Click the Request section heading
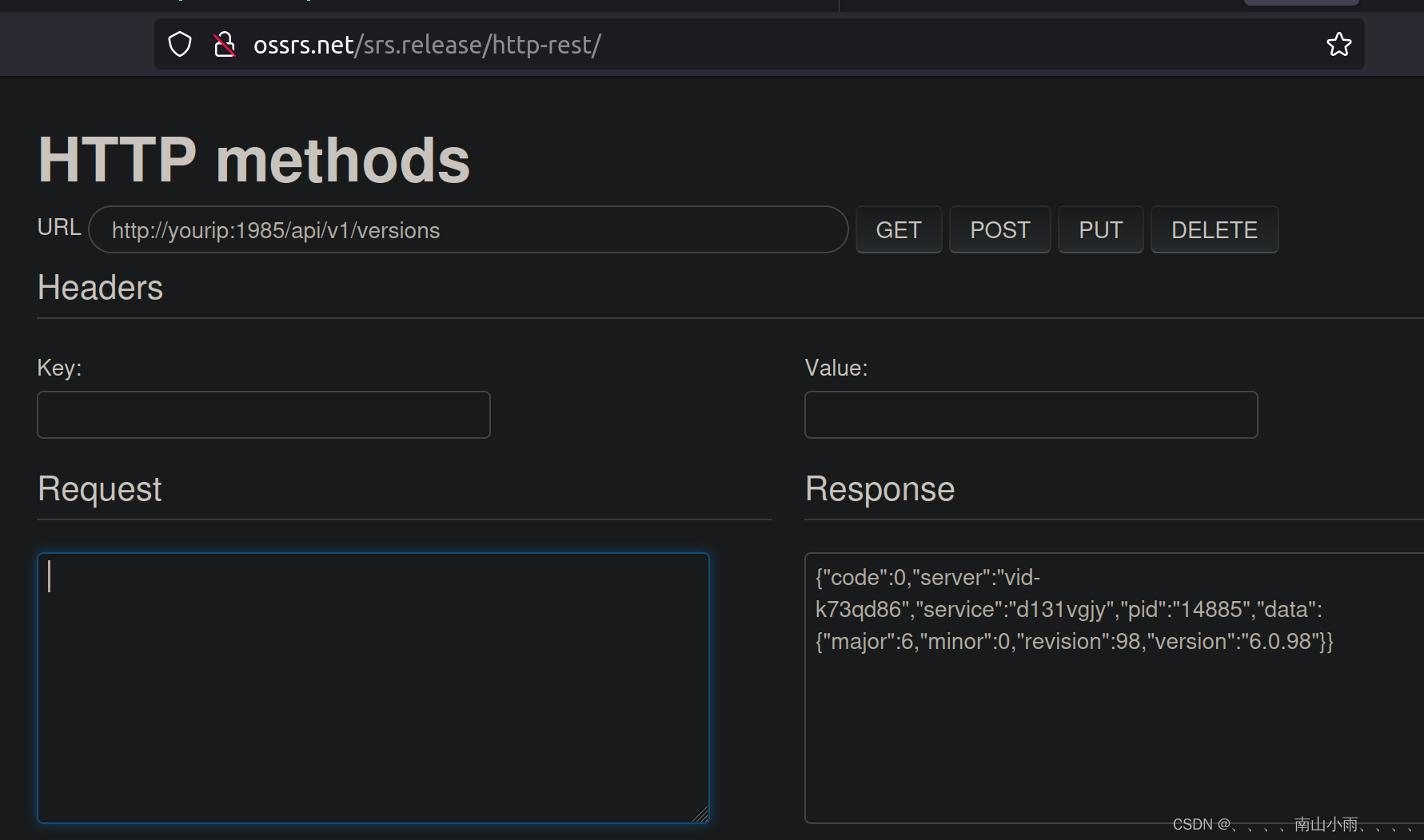 99,489
